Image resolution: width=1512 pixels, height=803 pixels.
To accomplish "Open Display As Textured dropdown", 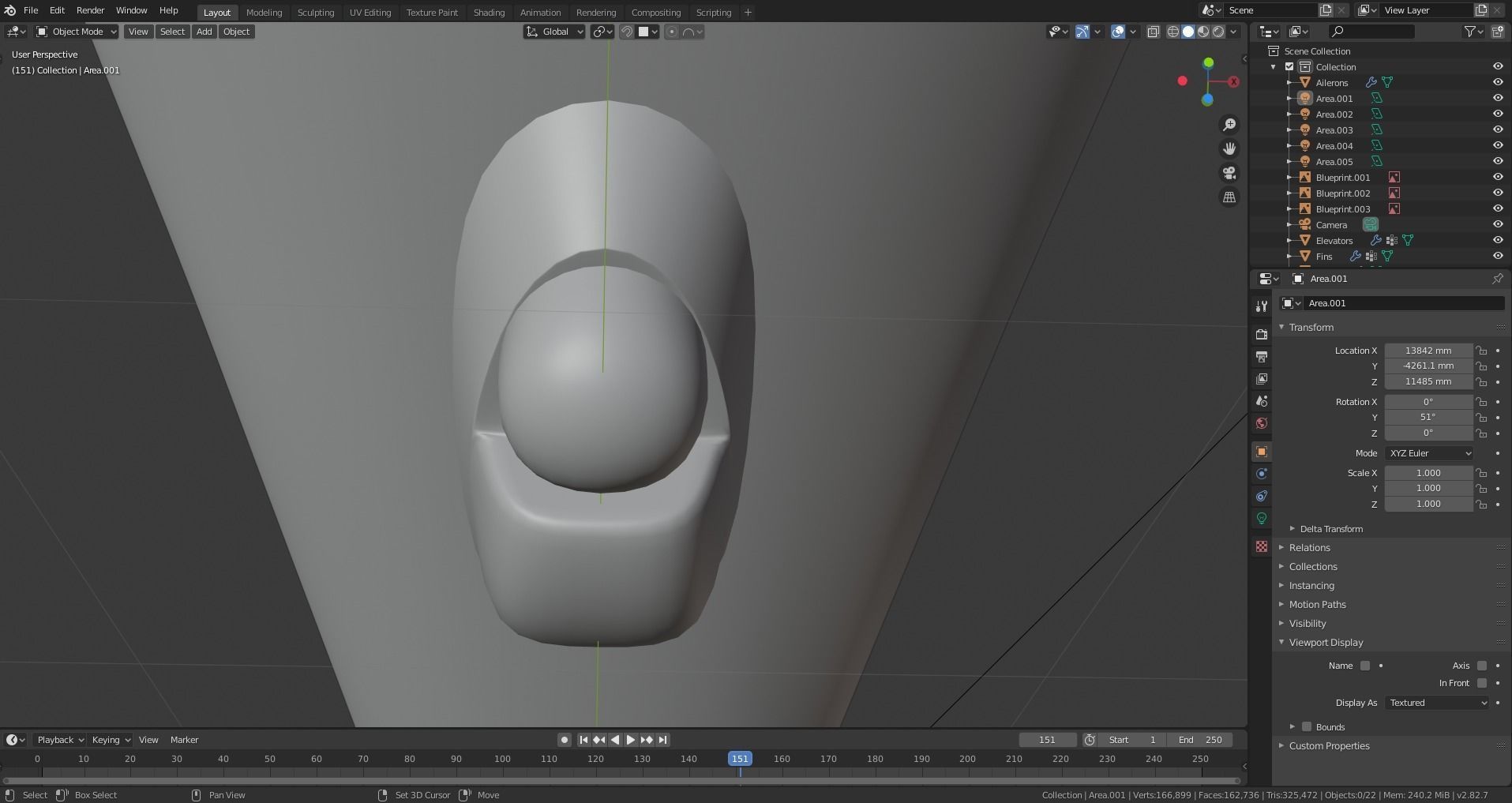I will click(x=1437, y=703).
